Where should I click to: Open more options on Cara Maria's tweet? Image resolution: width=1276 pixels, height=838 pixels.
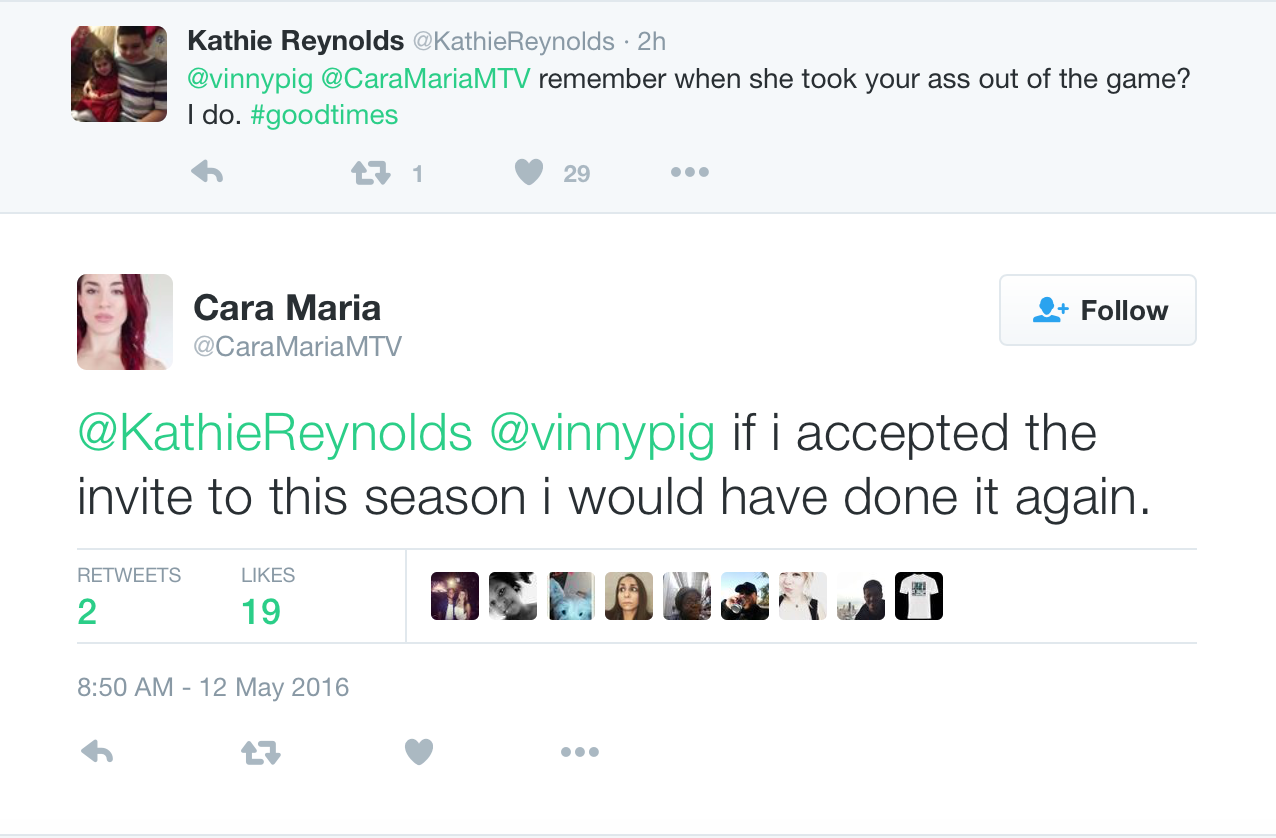(x=580, y=751)
